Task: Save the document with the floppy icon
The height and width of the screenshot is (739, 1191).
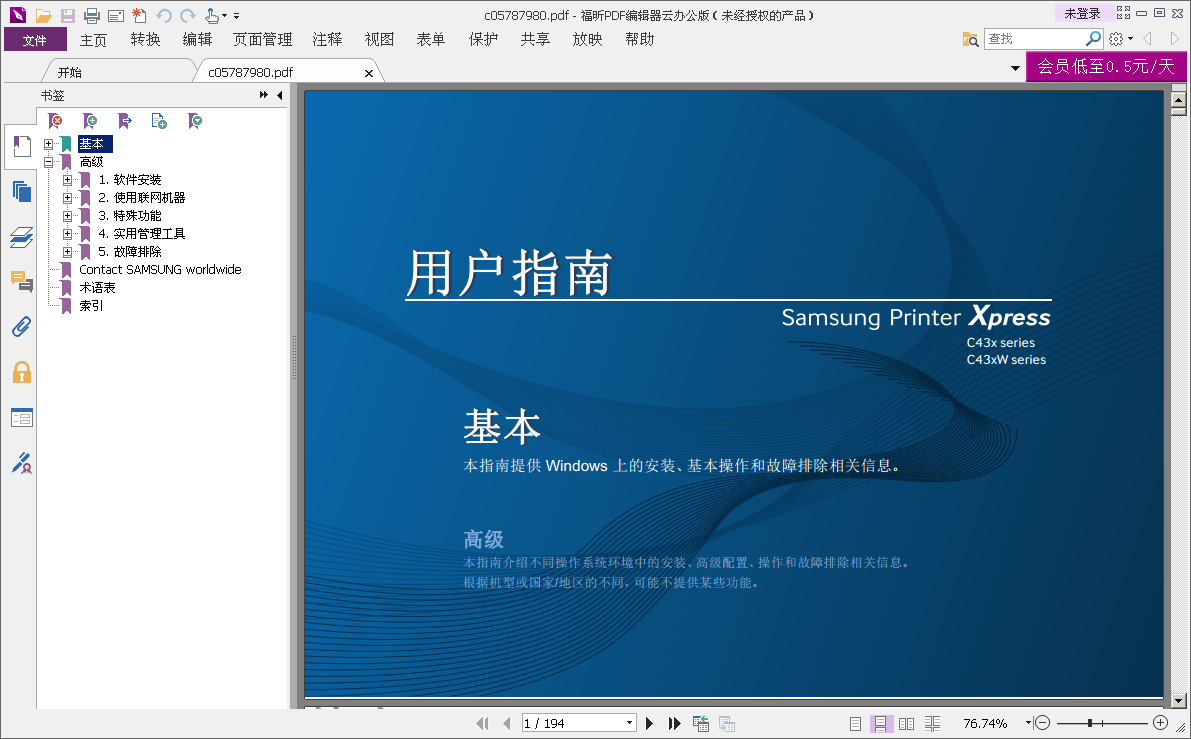Action: click(68, 15)
